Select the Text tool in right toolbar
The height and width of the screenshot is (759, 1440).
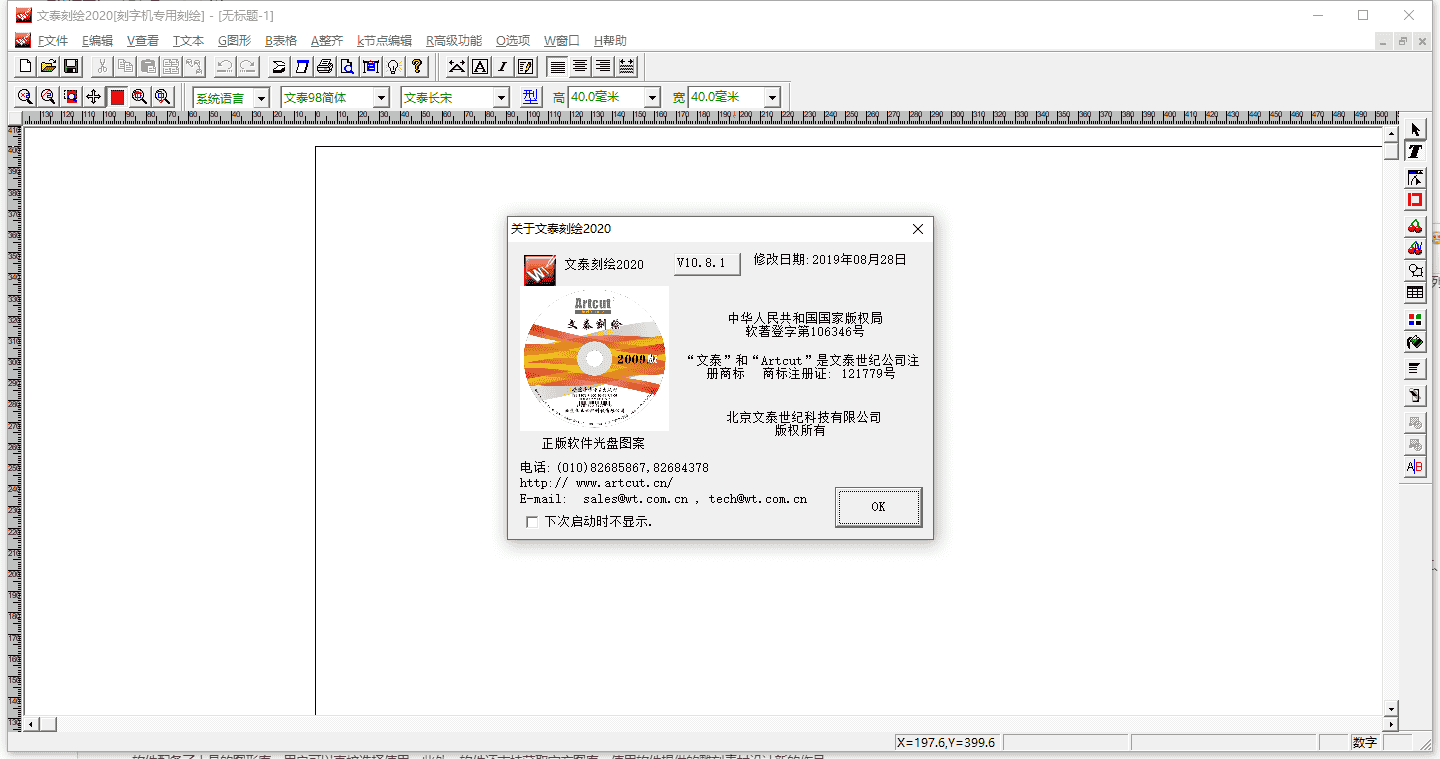1415,152
